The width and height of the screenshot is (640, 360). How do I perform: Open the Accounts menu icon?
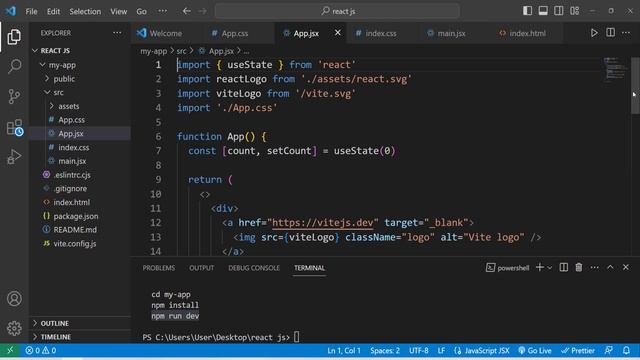pos(14,298)
